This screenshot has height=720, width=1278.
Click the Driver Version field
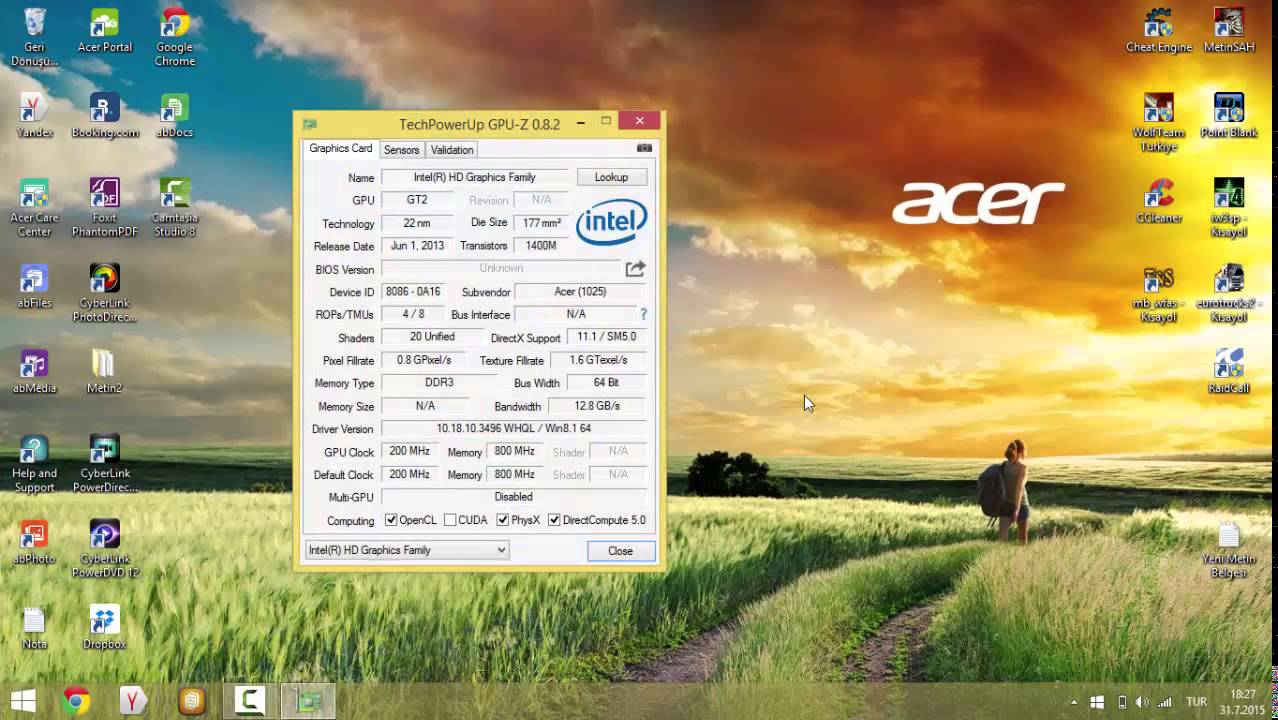click(514, 428)
